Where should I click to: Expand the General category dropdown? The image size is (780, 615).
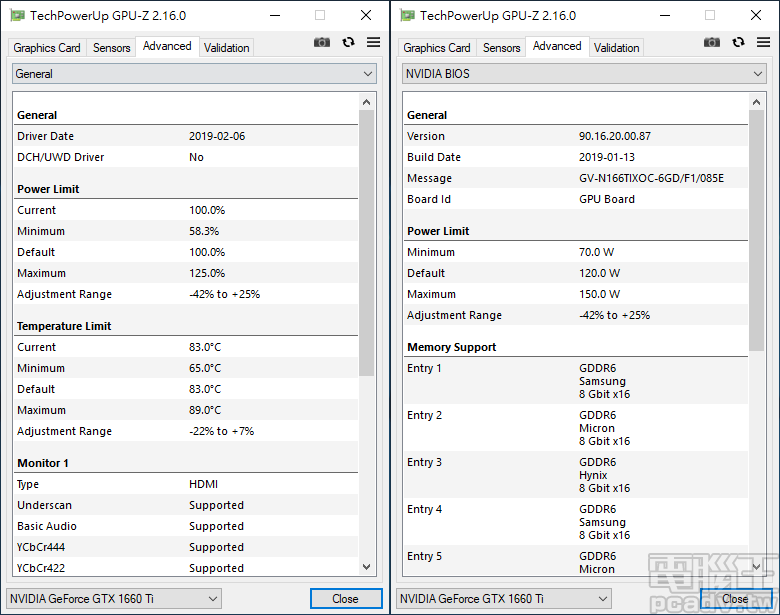pos(194,74)
